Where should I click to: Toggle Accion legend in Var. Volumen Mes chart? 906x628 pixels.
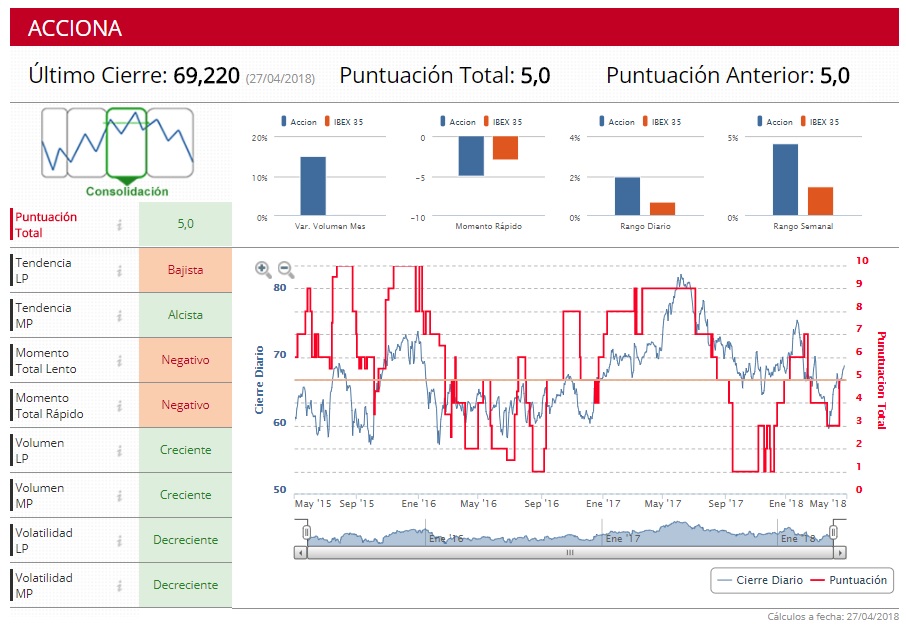coord(299,121)
